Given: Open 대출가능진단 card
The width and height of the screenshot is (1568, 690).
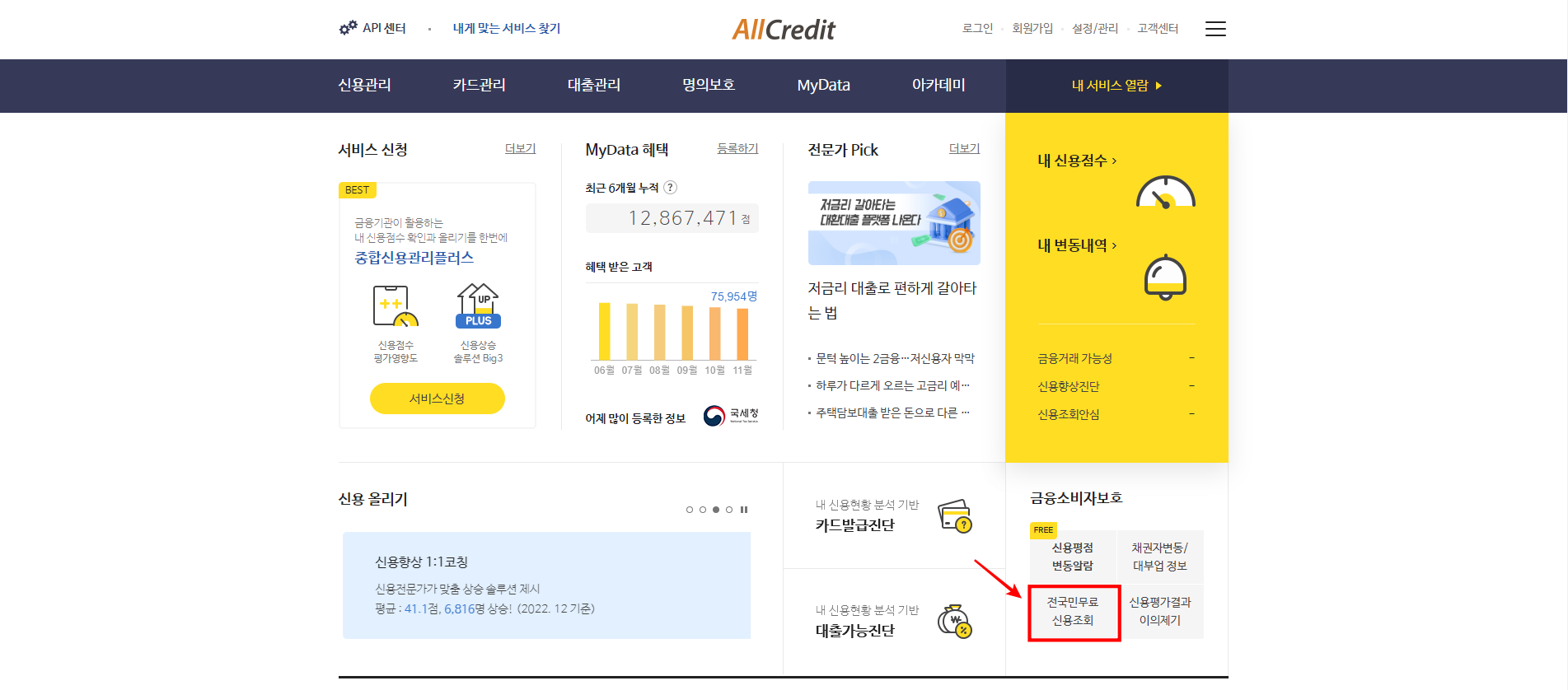Looking at the screenshot, I should (x=894, y=622).
